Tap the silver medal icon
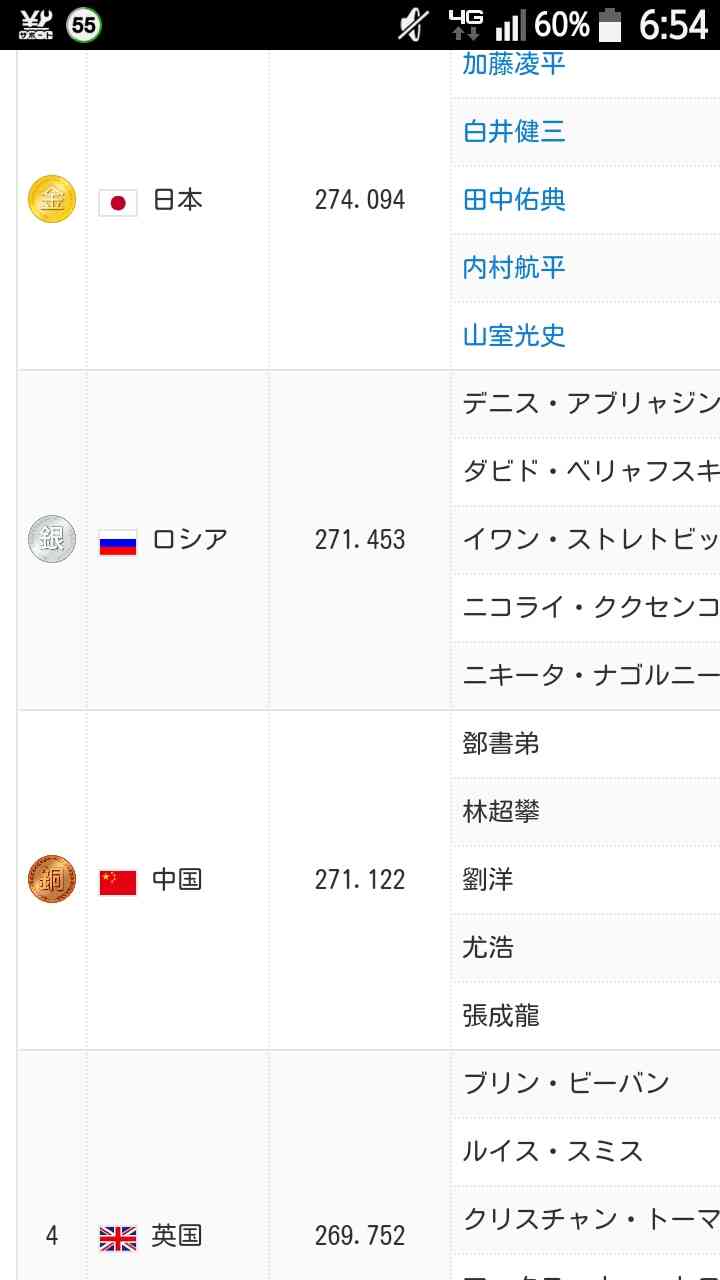 (52, 539)
